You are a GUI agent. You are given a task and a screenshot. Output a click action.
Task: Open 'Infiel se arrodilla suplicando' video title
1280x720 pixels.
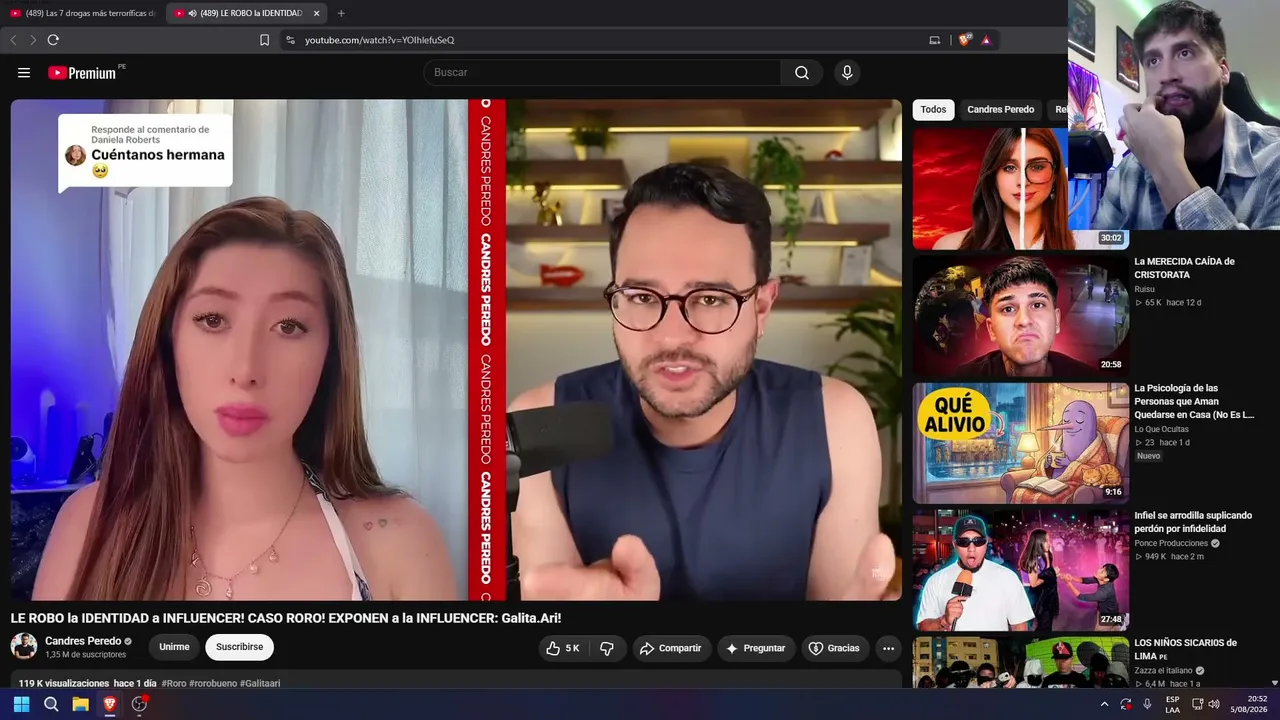(1193, 522)
